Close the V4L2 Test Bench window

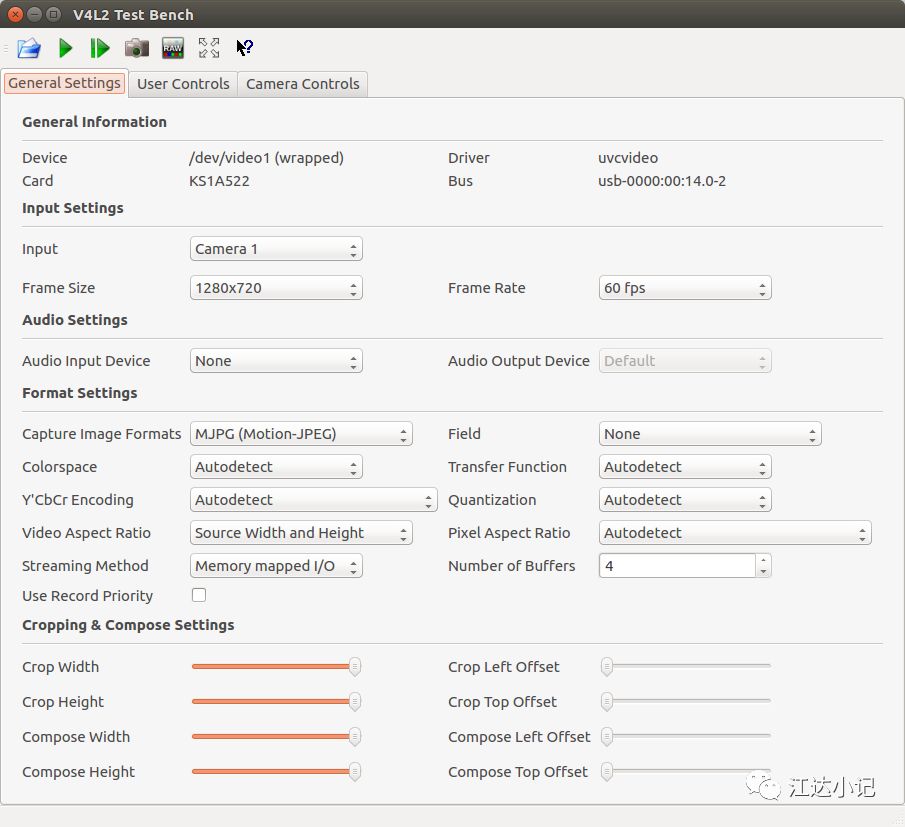tap(16, 14)
